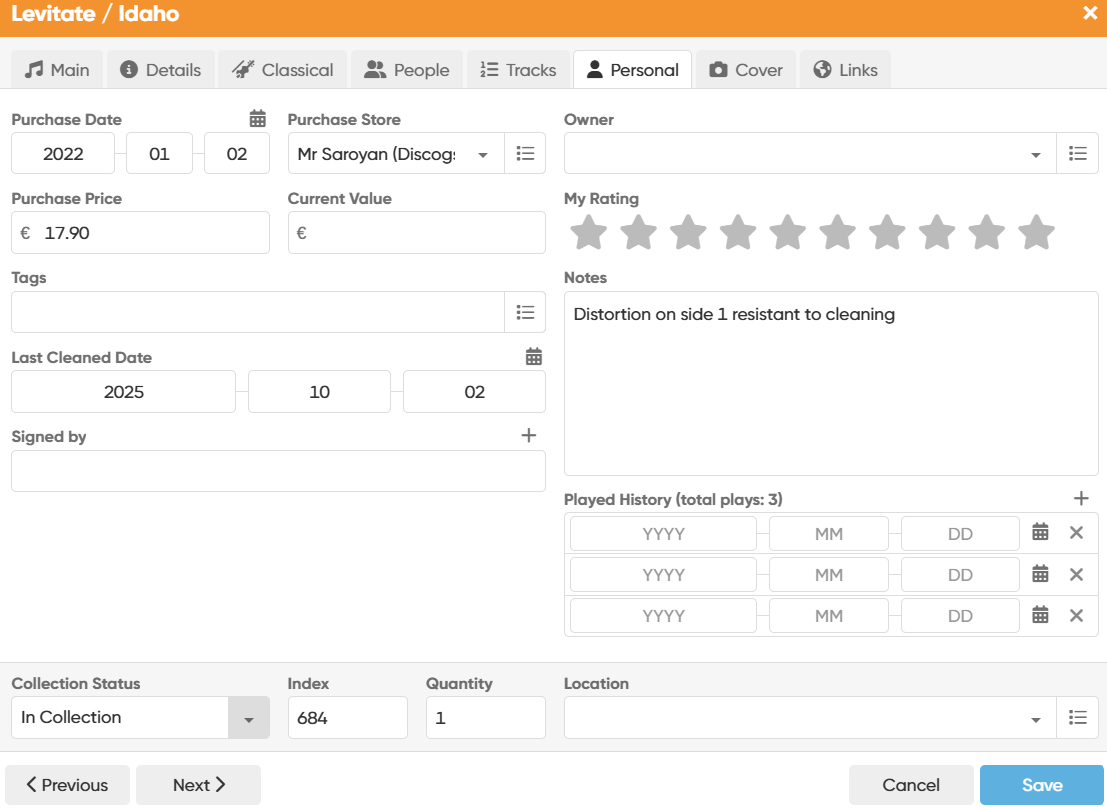1107x808 pixels.
Task: Open the Collection Status dropdown
Action: 249,718
